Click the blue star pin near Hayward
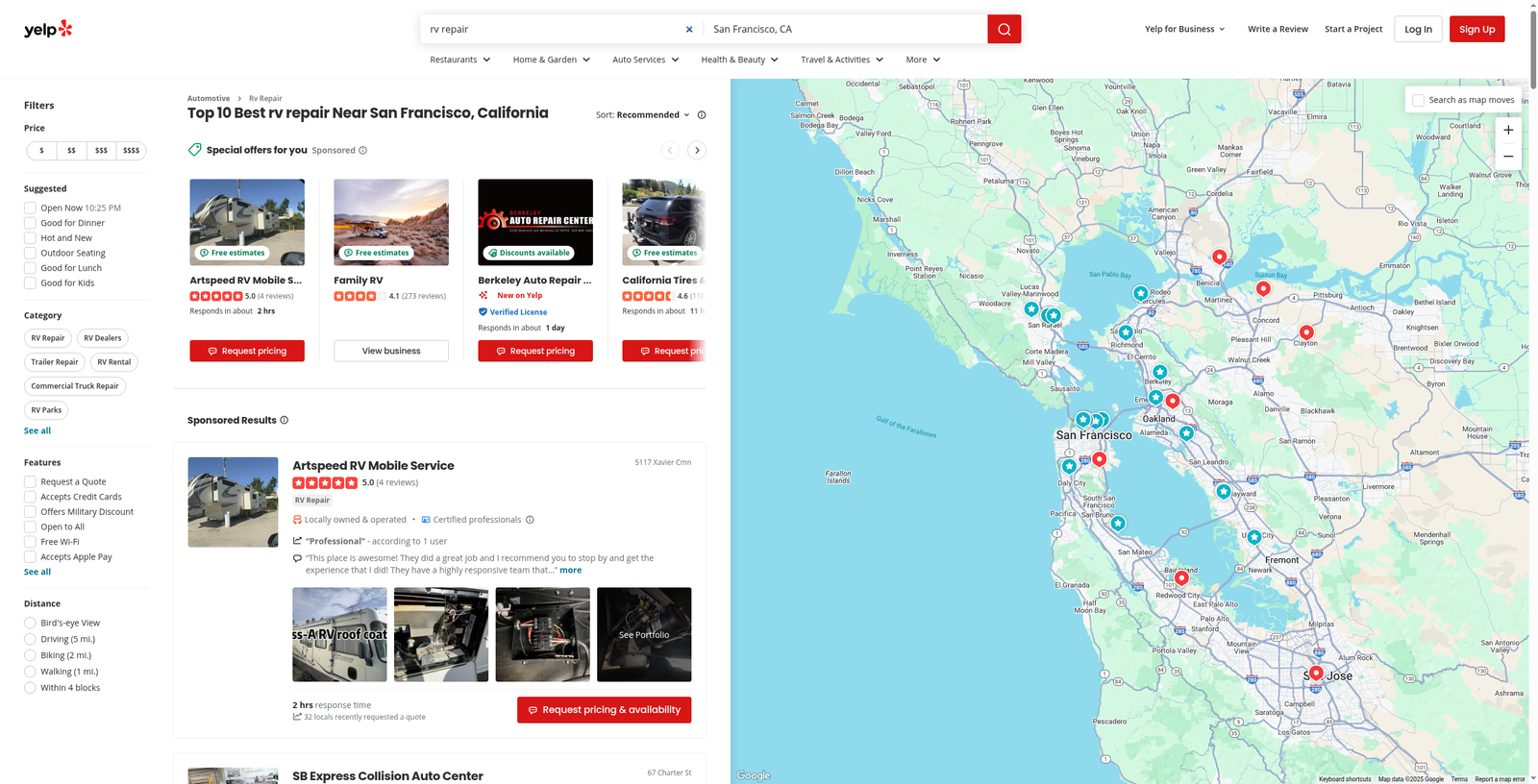Screen dimensions: 1538x784 point(1223,491)
